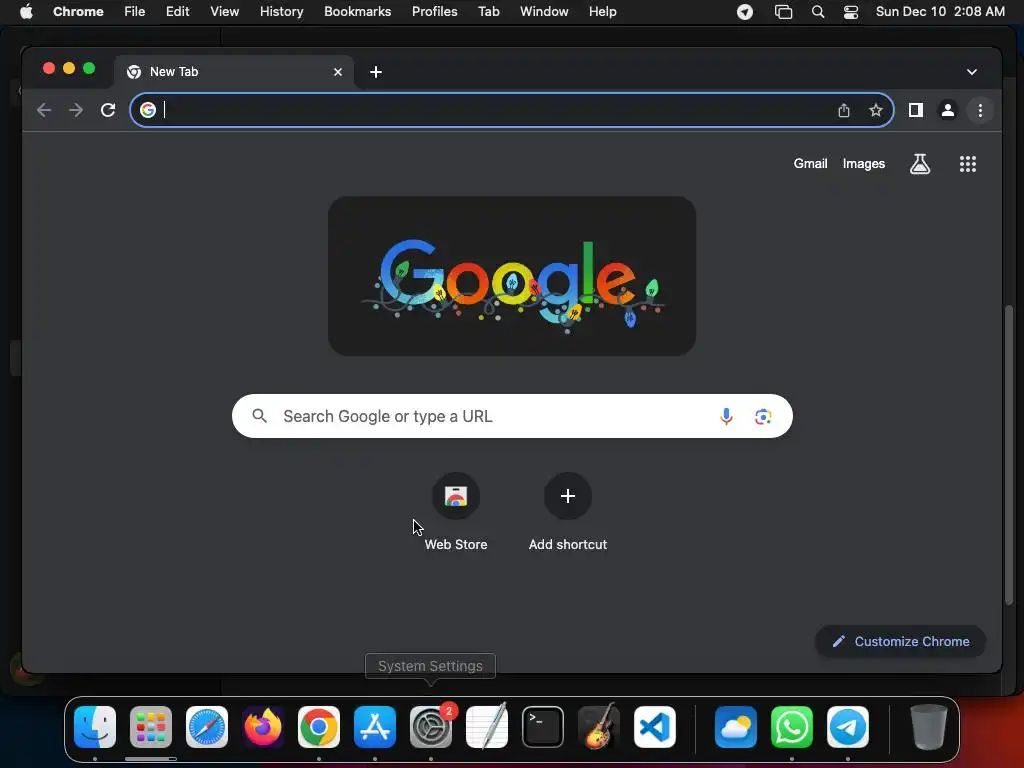Go back using the back arrow
The image size is (1024, 768).
point(44,110)
